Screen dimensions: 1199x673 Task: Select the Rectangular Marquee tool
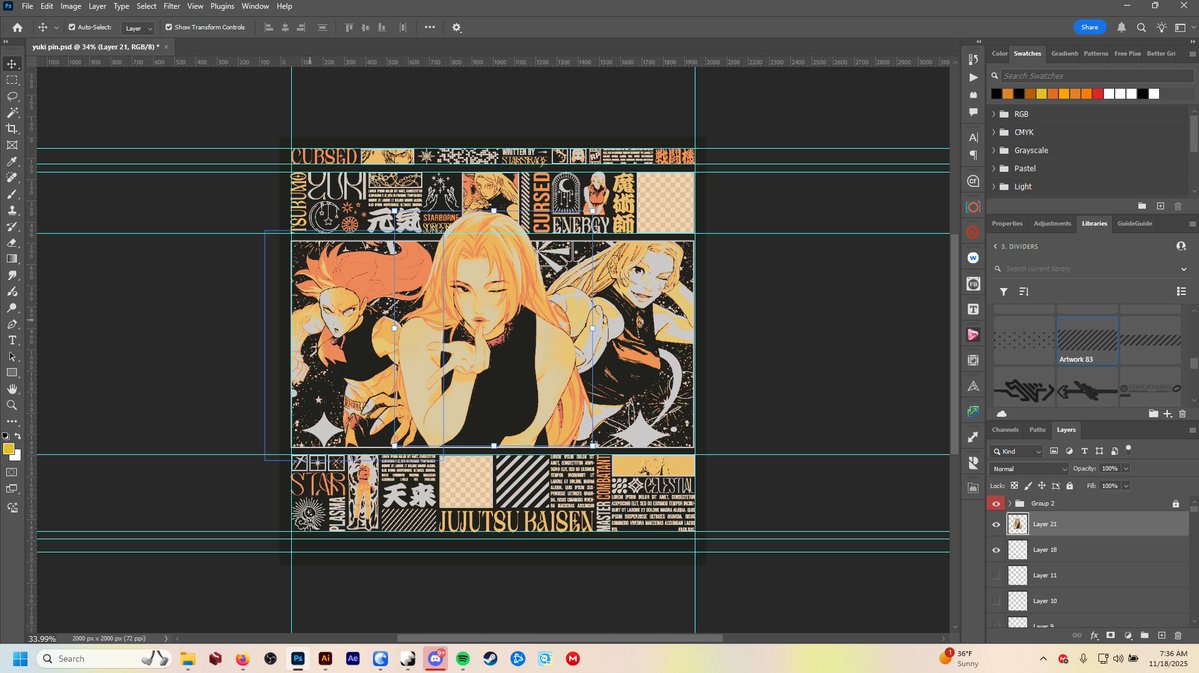pyautogui.click(x=12, y=80)
